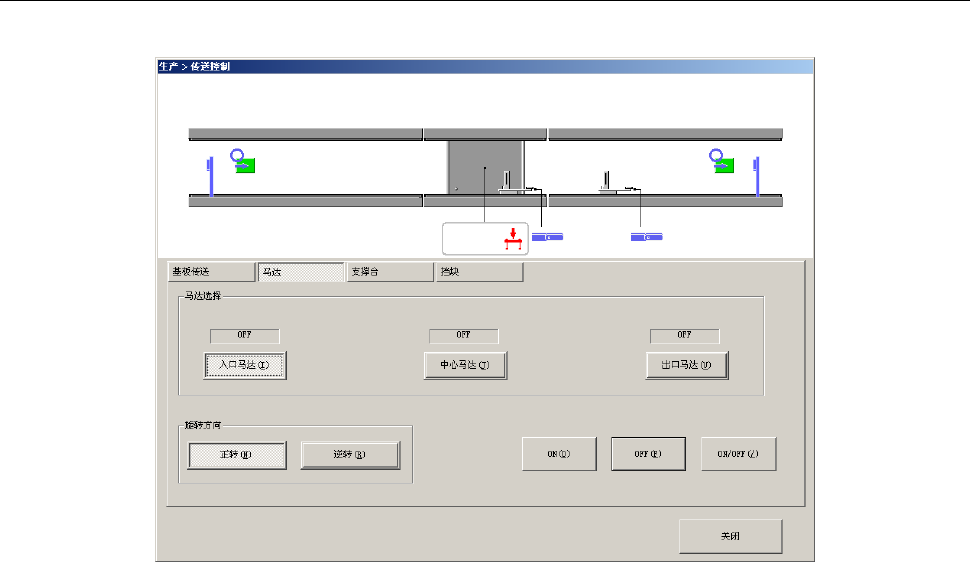Select the 中心马达 (C) button

click(x=465, y=365)
